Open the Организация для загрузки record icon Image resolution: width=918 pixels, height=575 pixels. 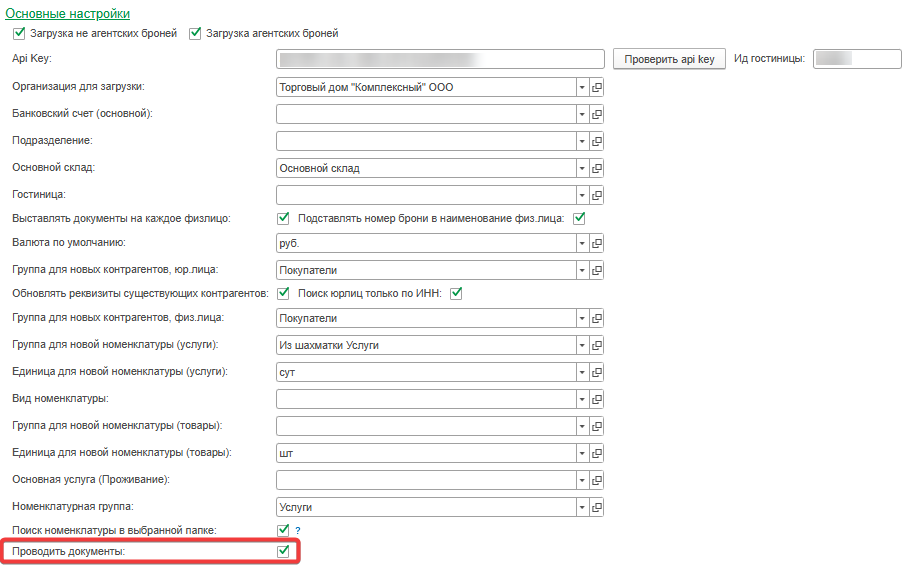pyautogui.click(x=597, y=87)
